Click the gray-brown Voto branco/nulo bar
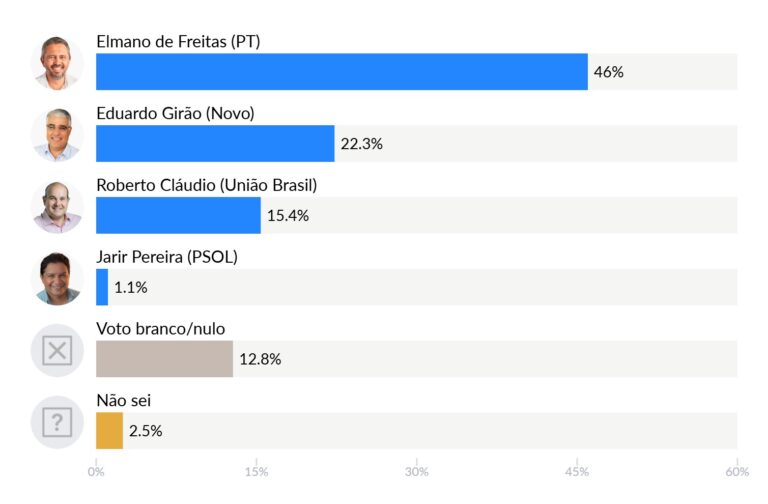Viewport: 768px width, 504px height. (x=164, y=359)
